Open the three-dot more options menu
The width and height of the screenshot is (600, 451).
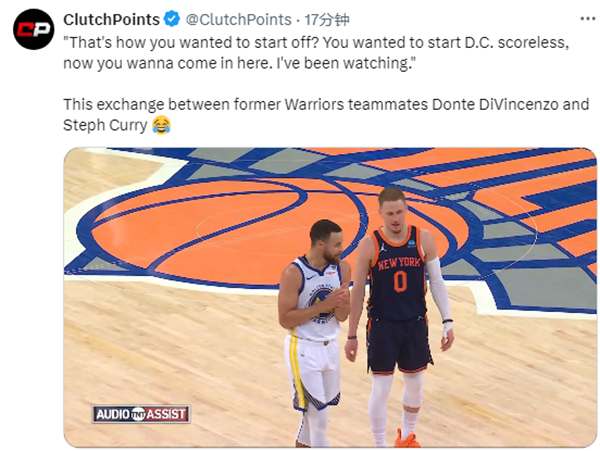click(x=587, y=18)
